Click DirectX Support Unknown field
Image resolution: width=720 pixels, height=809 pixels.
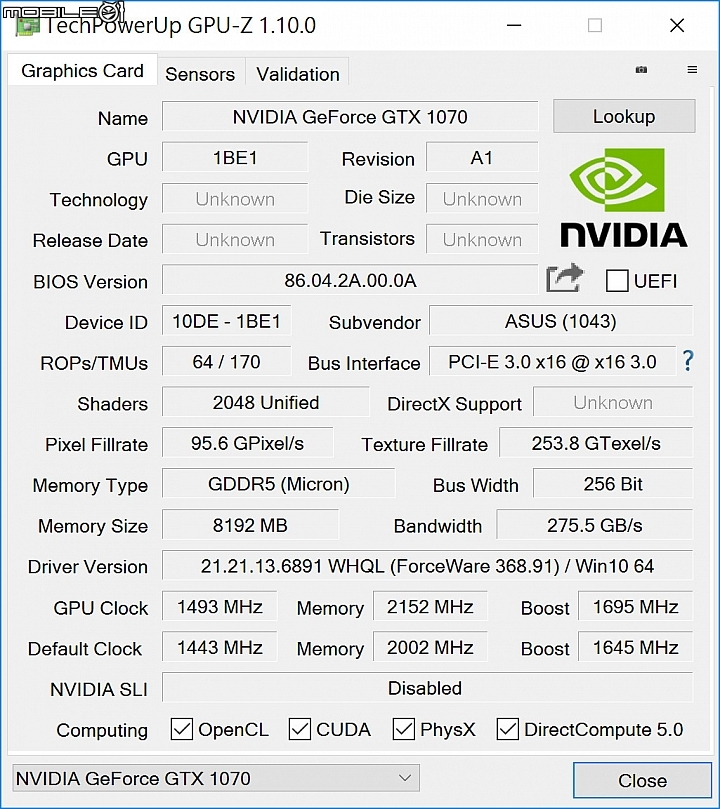tap(613, 402)
